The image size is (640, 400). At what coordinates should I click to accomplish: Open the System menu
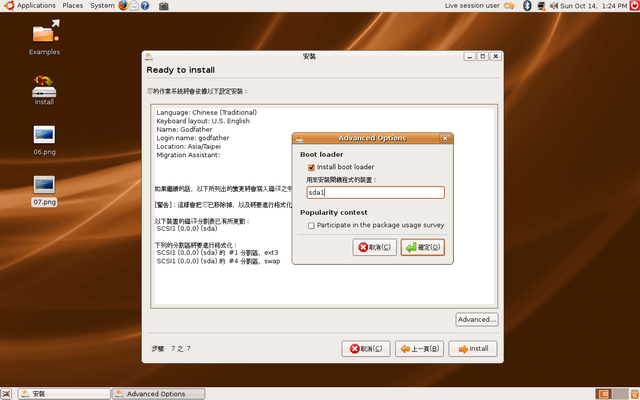[102, 5]
